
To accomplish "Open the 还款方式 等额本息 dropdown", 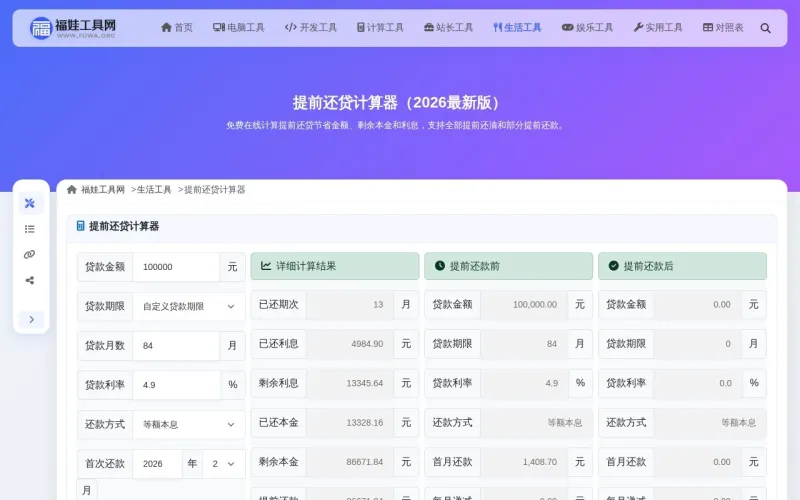I will pos(189,424).
